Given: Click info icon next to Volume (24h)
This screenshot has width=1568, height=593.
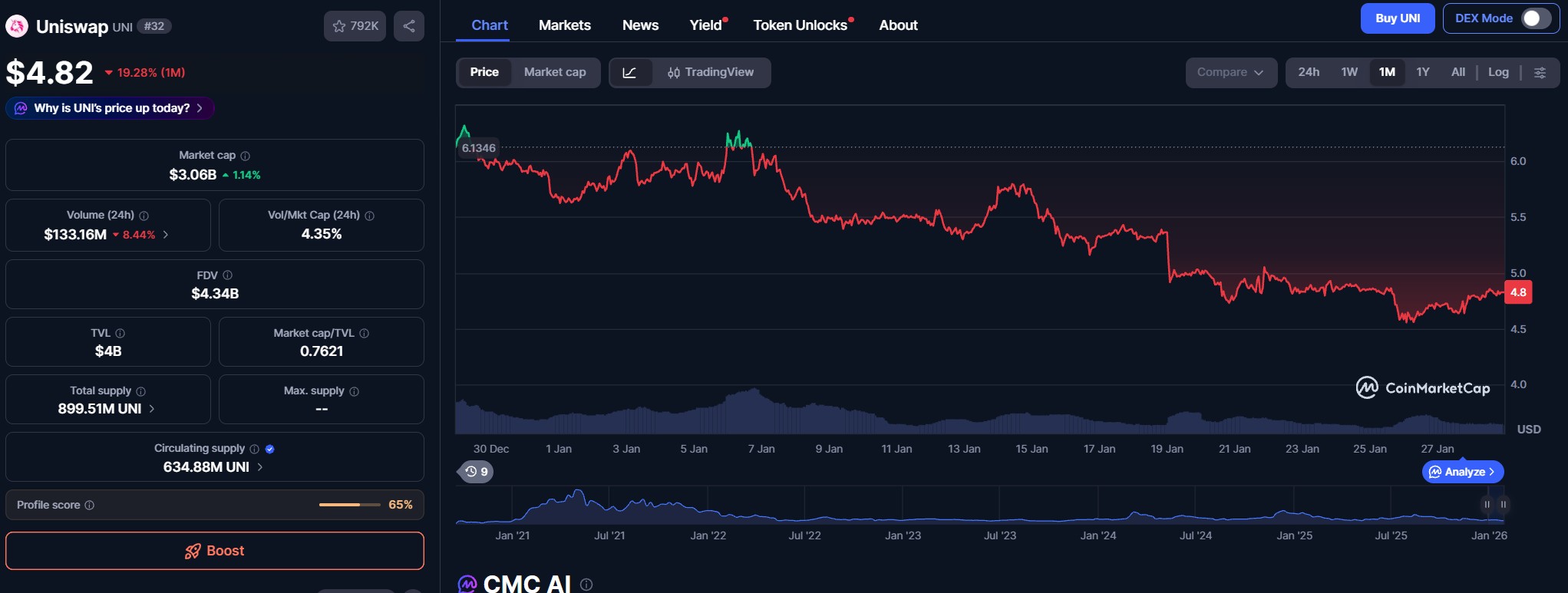Looking at the screenshot, I should tap(144, 216).
